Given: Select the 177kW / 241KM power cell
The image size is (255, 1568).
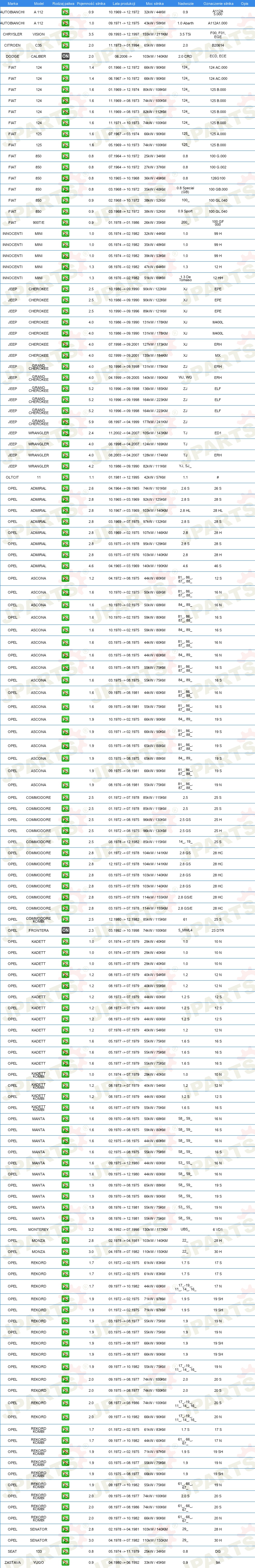Looking at the screenshot, I should [x=155, y=422].
